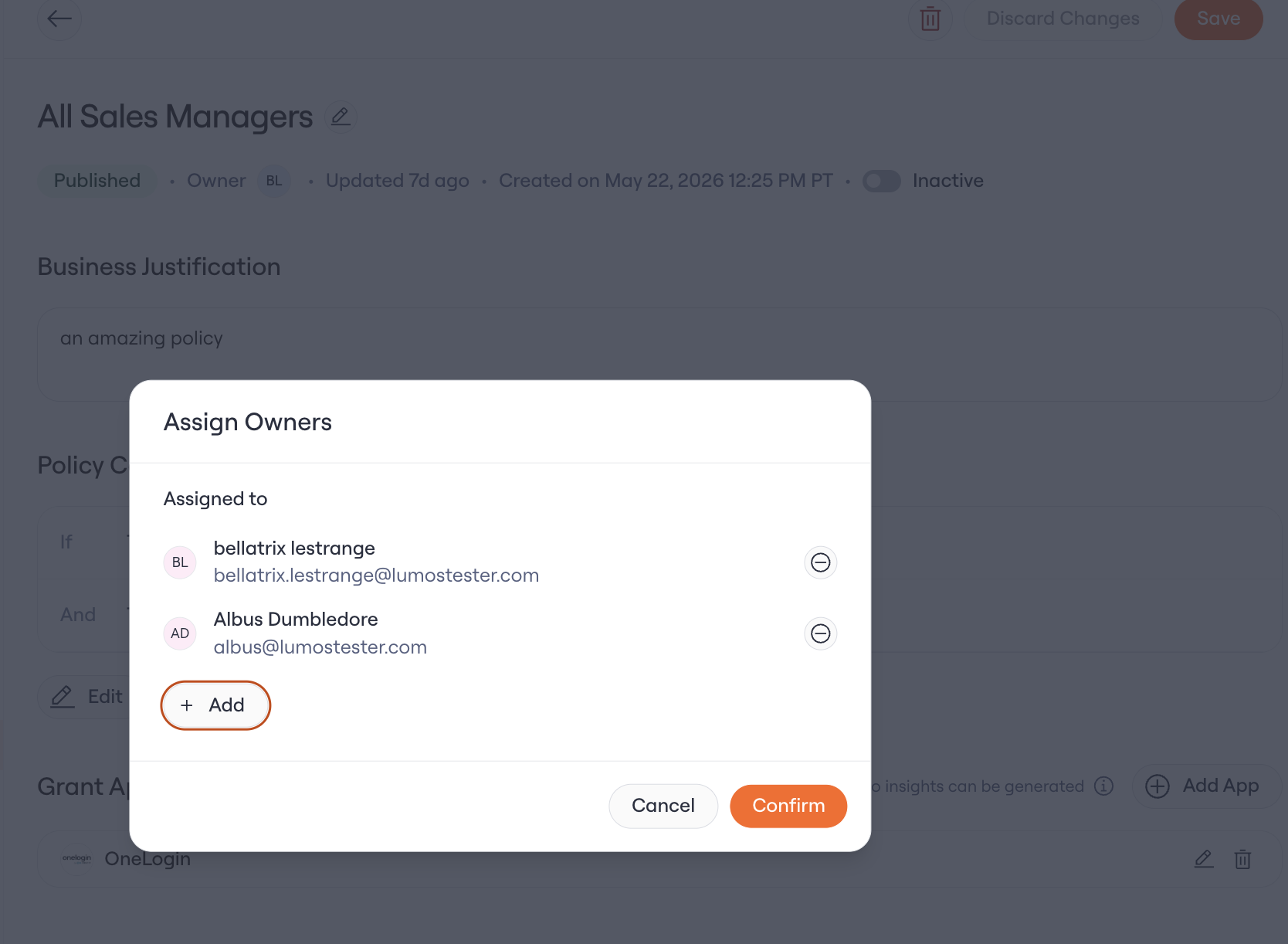Screen dimensions: 1288x944
Task: Click the AD avatar for Albus Dumbledore
Action: [180, 633]
